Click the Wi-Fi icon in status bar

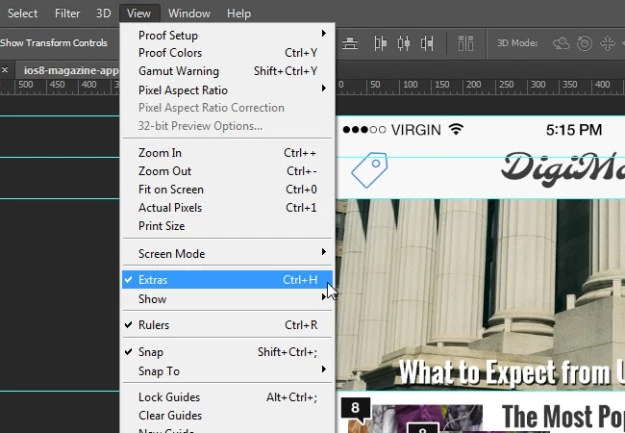(x=456, y=129)
